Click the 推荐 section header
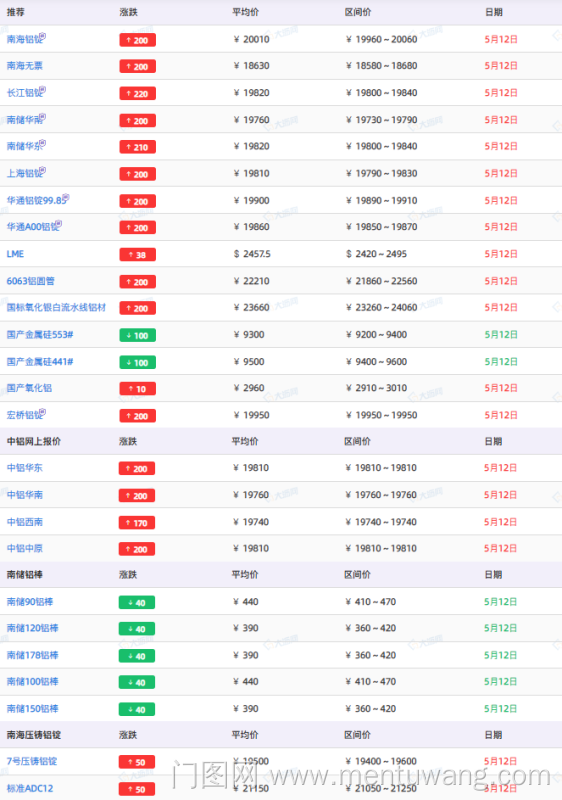 [x=16, y=12]
